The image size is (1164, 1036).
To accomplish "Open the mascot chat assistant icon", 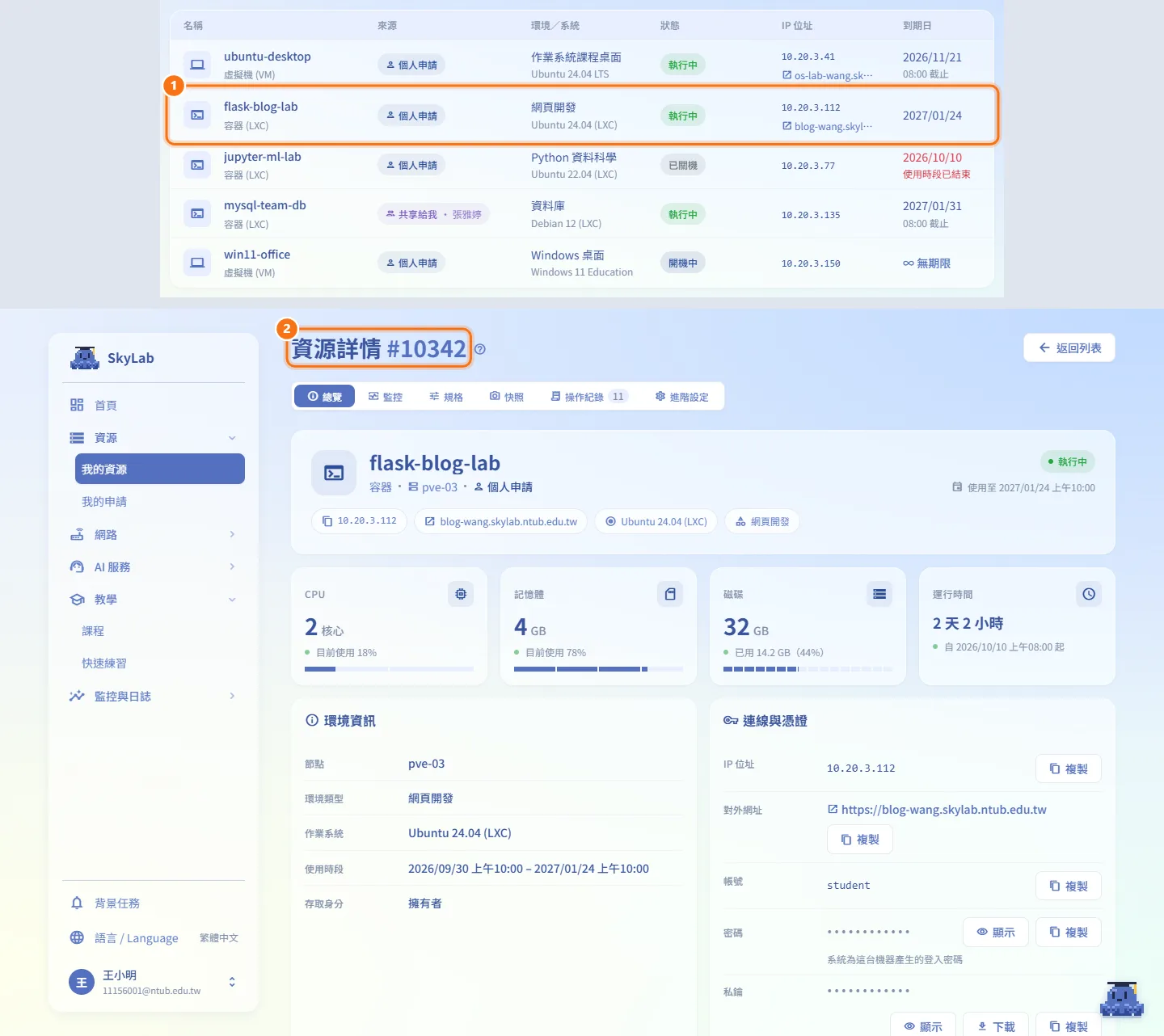I will coord(1122,1000).
